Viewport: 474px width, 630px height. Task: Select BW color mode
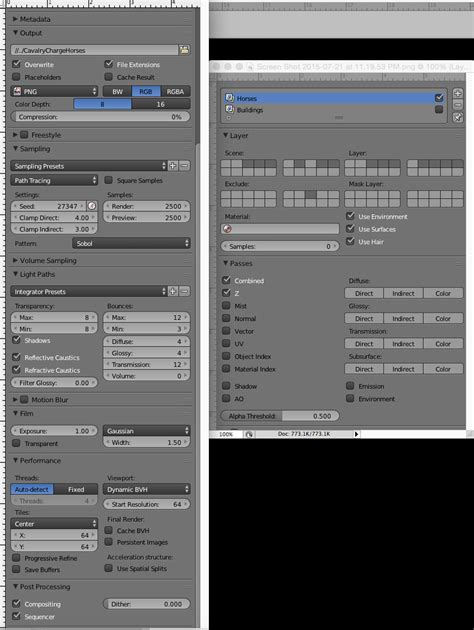pos(117,92)
